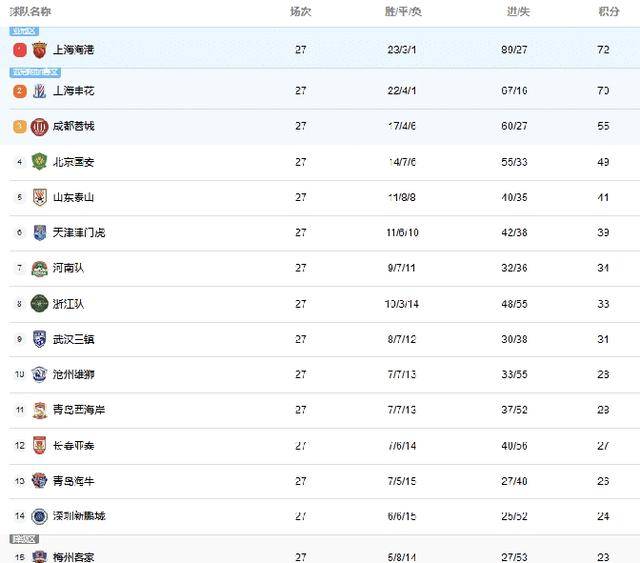
Task: Click the 胜/平/负 column header
Action: click(403, 12)
